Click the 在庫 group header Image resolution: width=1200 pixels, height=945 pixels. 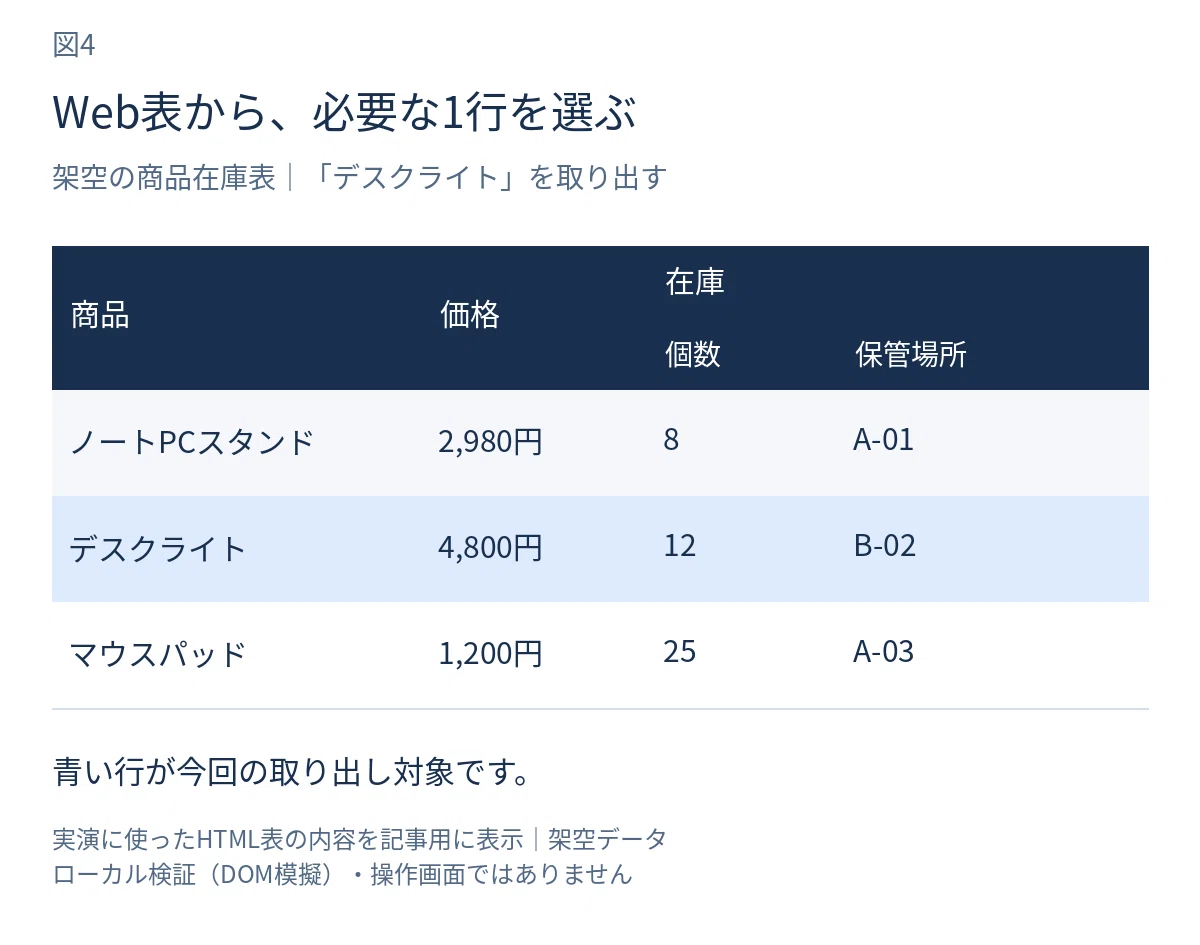click(695, 283)
